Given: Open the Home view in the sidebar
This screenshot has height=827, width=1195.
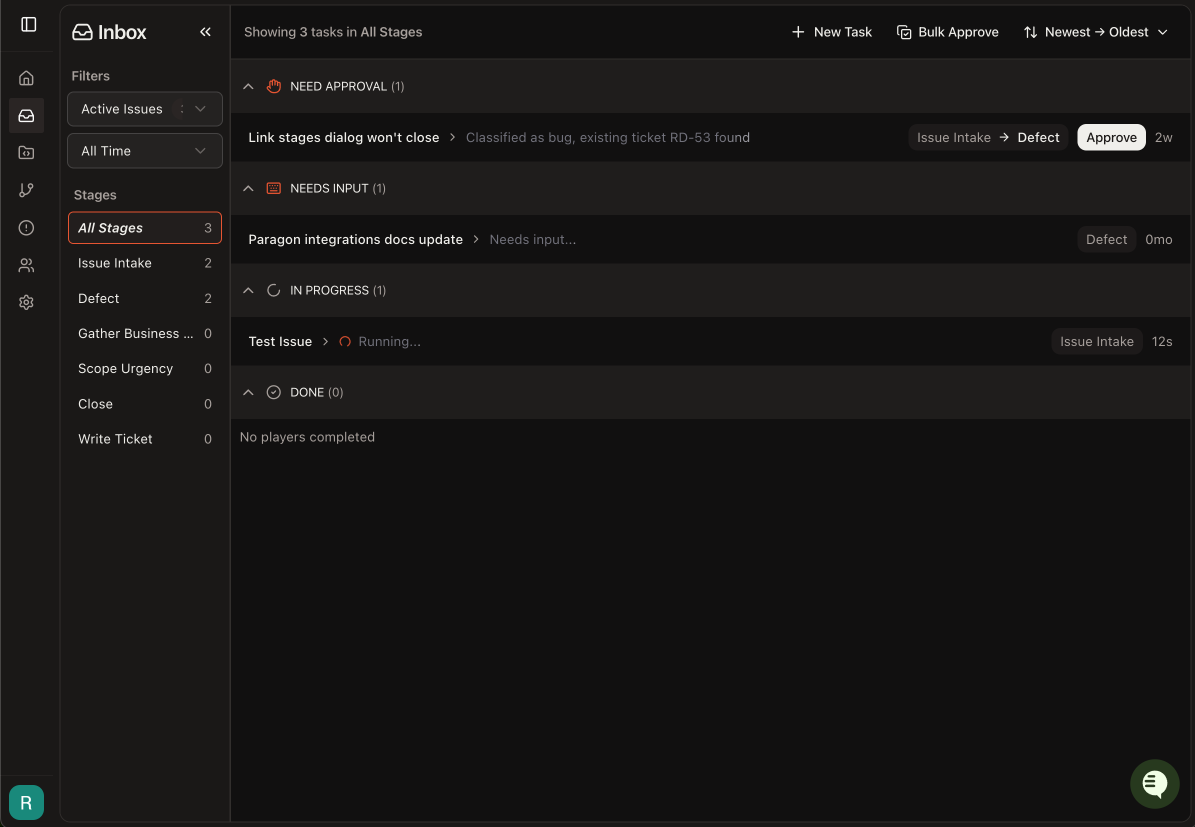Looking at the screenshot, I should click(26, 77).
